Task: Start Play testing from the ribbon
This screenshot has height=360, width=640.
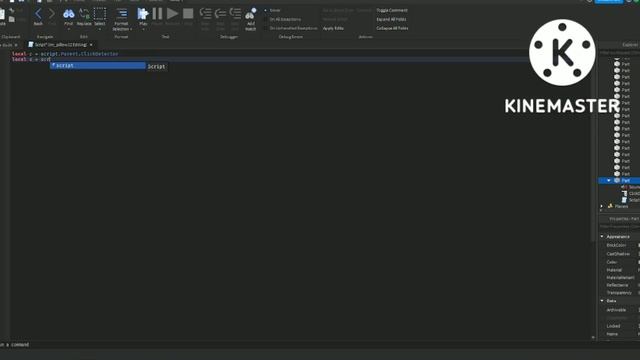Action: [143, 14]
